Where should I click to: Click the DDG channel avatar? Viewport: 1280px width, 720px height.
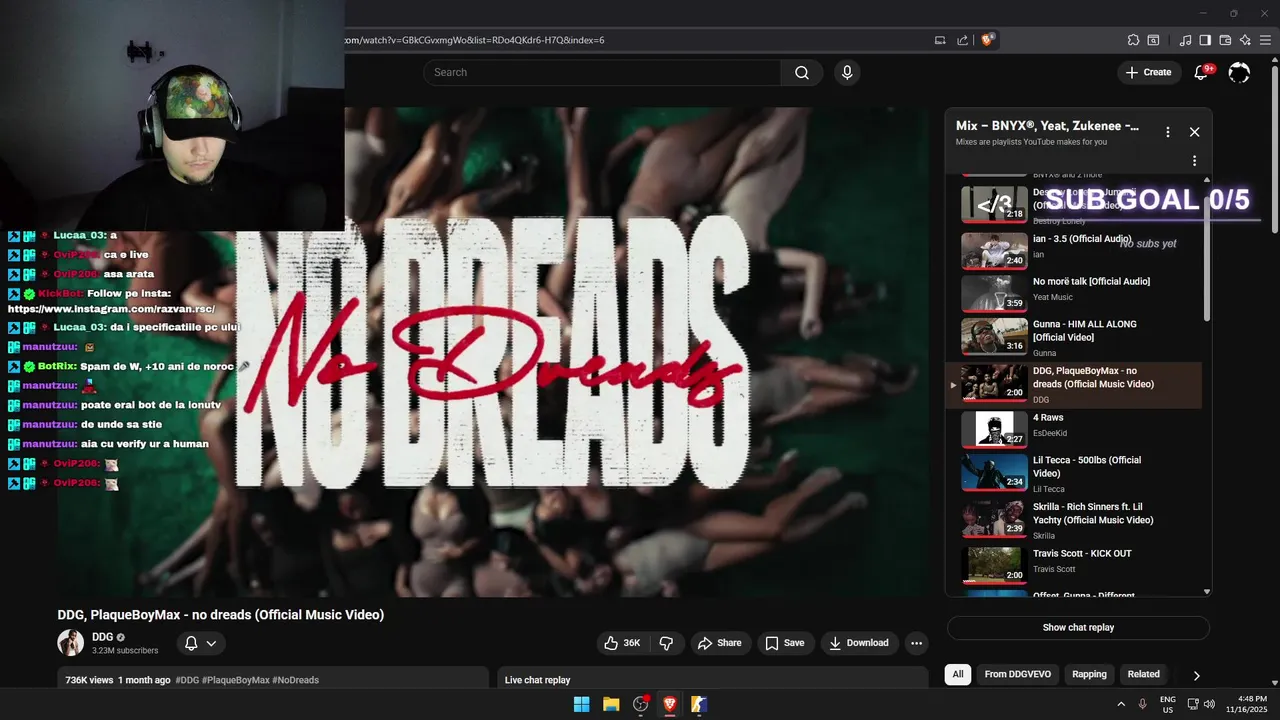tap(70, 643)
